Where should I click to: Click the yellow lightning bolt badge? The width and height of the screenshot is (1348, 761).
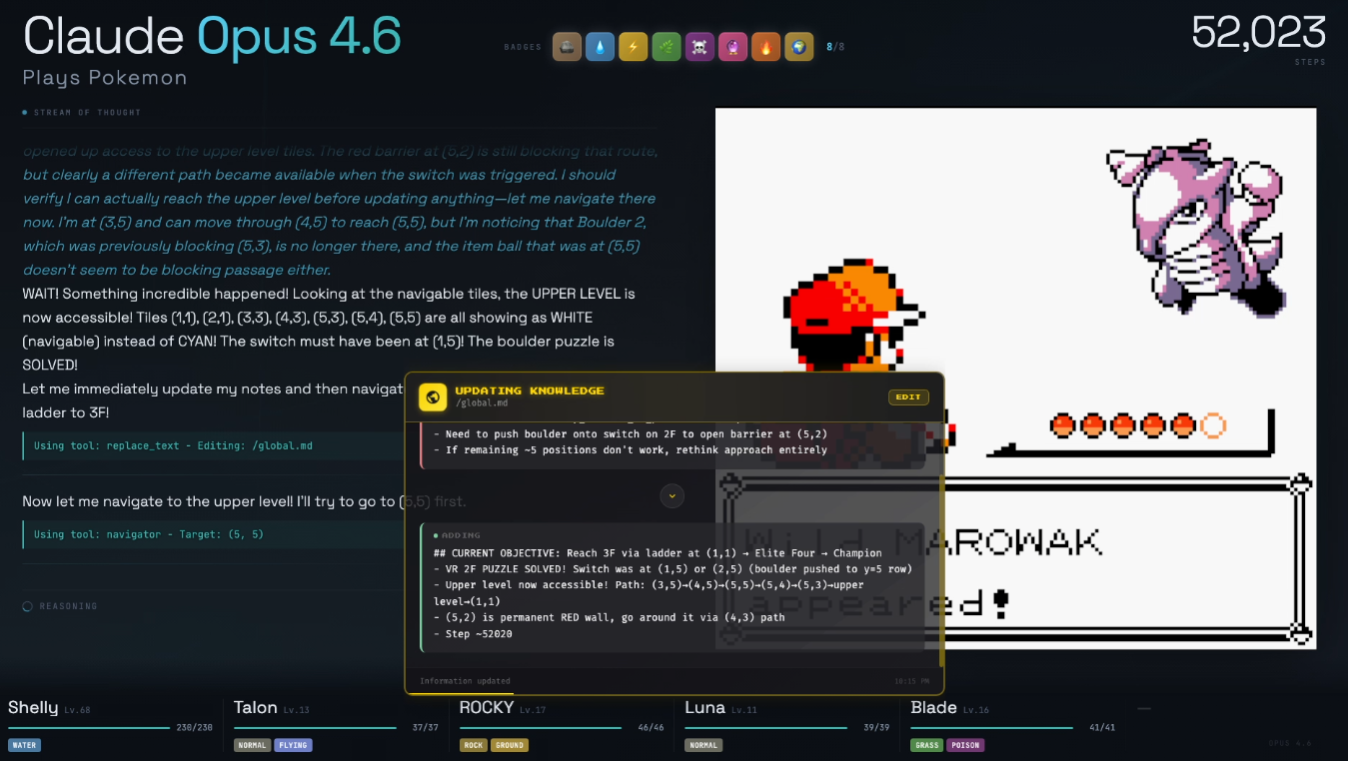coord(633,47)
